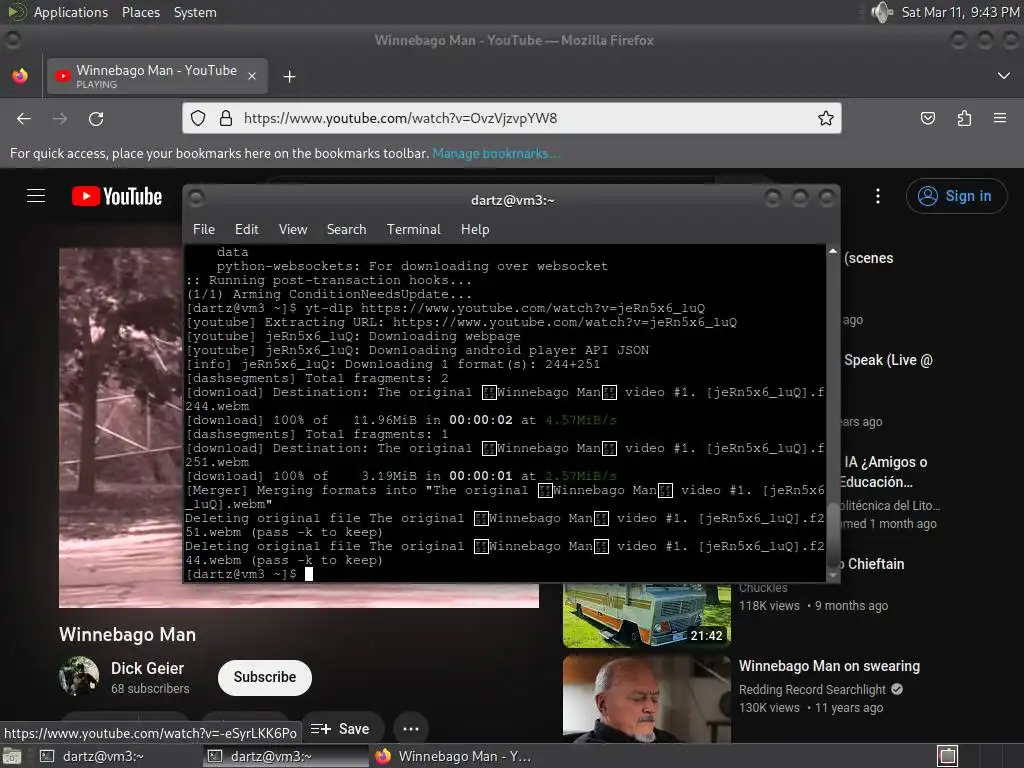Open more actions ellipsis under video

click(411, 729)
